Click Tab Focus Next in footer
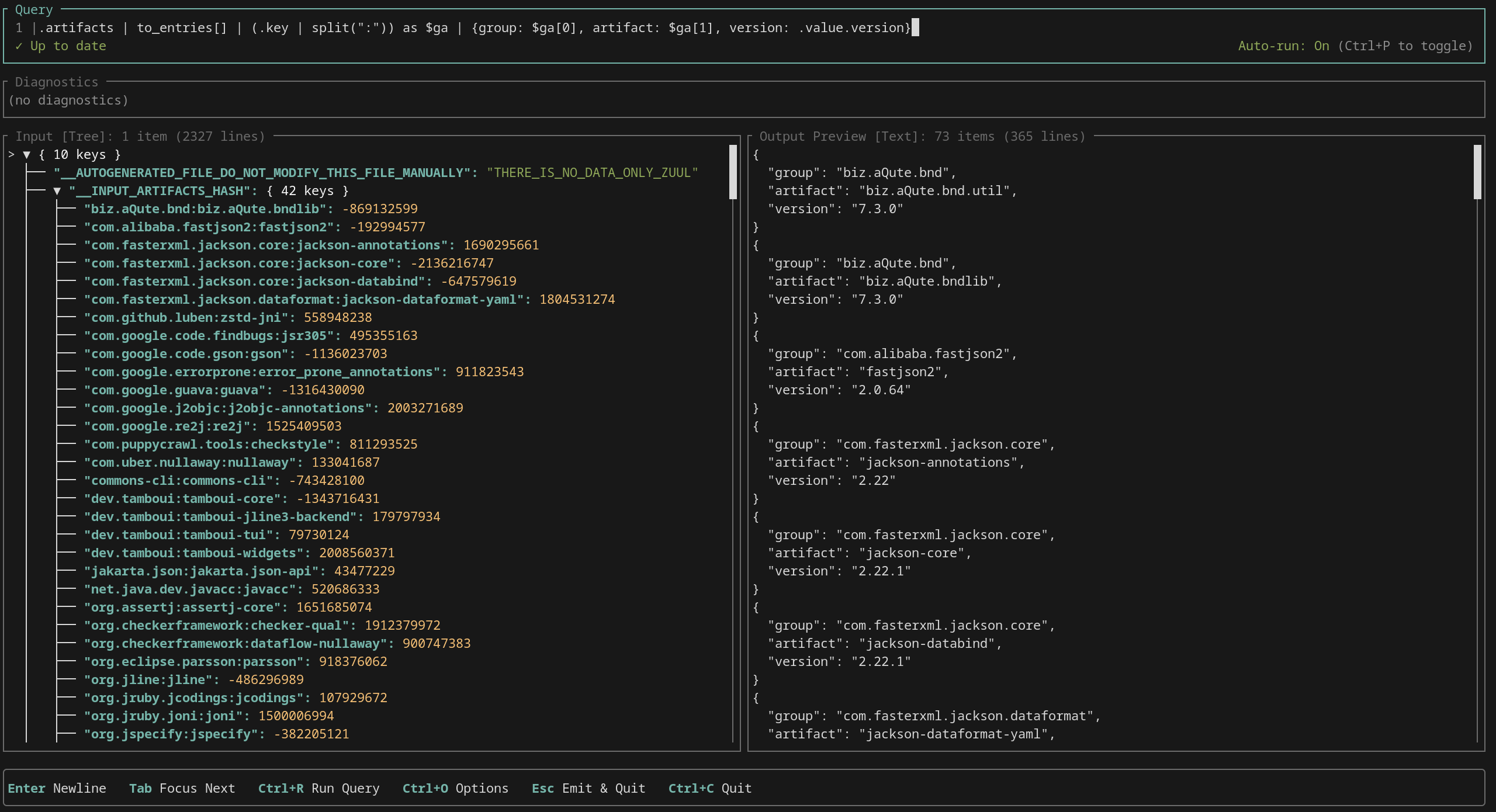 click(x=182, y=789)
